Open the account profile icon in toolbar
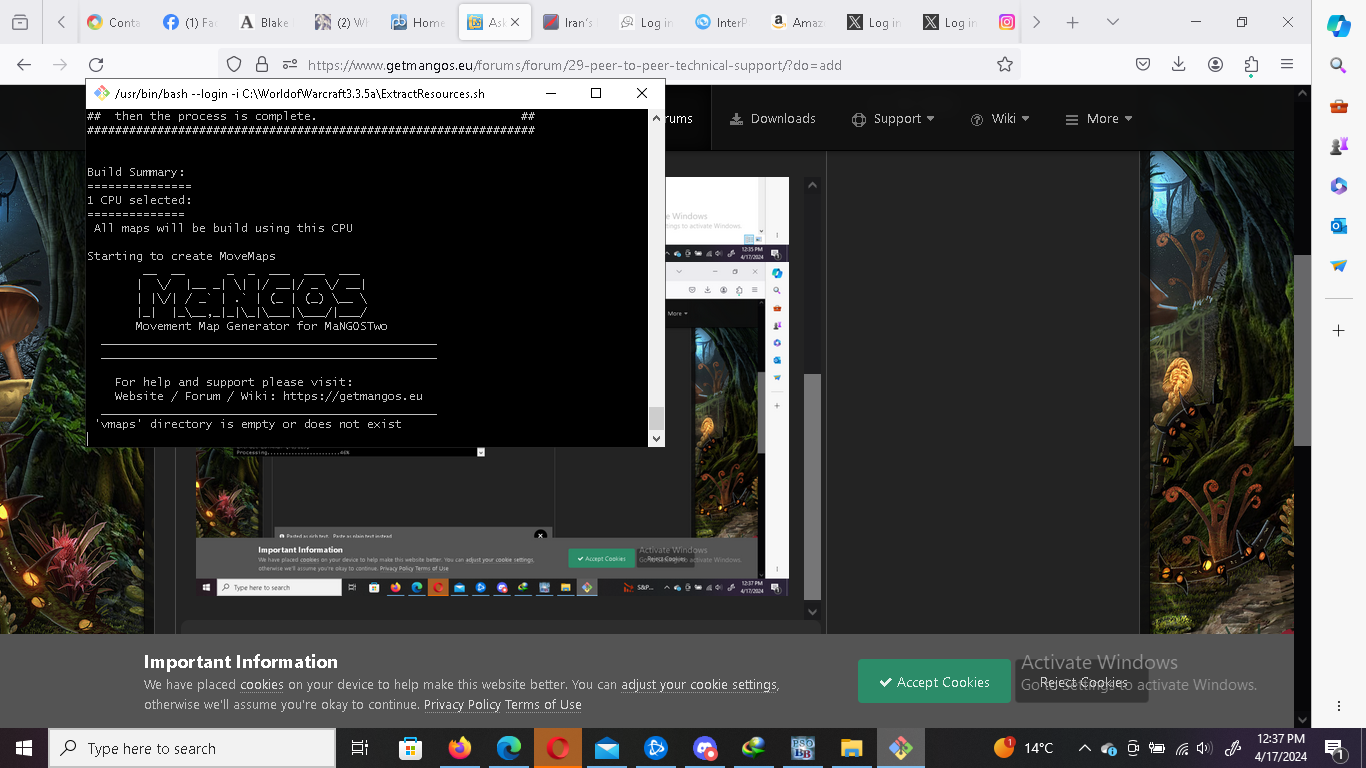Screen dimensions: 1366x768 1215,64
